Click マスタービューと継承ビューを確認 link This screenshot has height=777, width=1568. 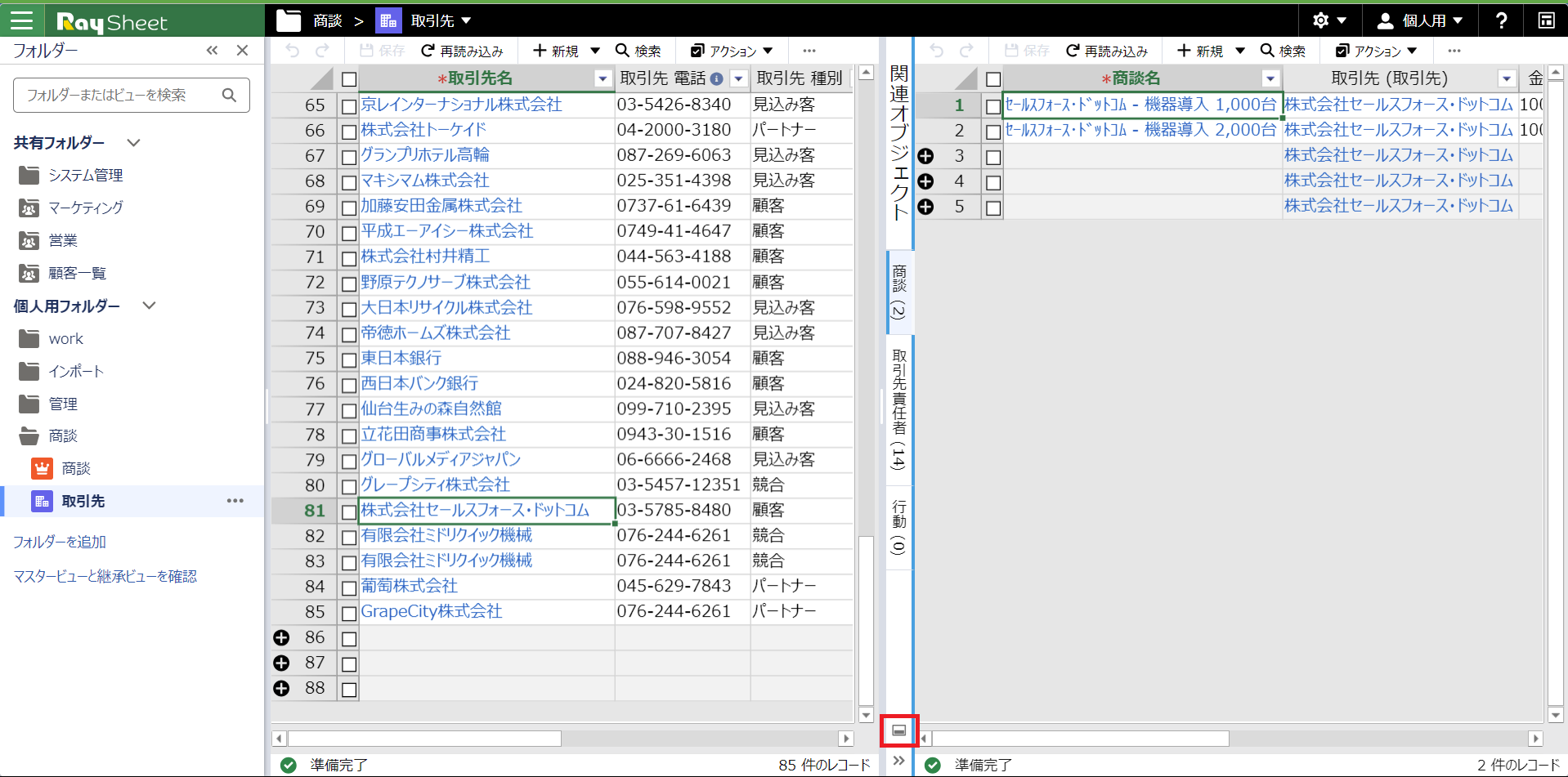(105, 577)
